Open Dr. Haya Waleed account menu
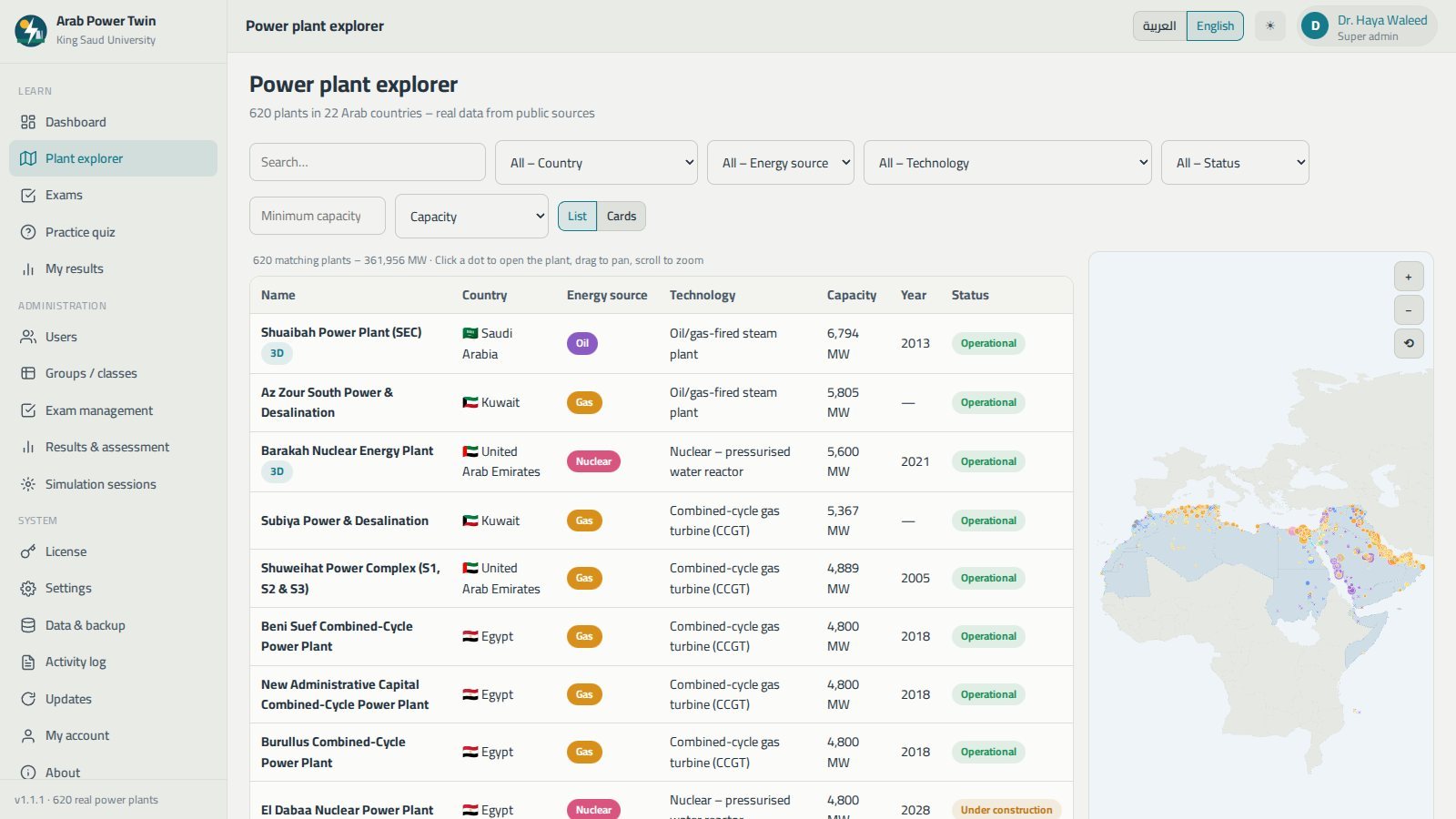Screen dimensions: 1456x819 (1367, 26)
